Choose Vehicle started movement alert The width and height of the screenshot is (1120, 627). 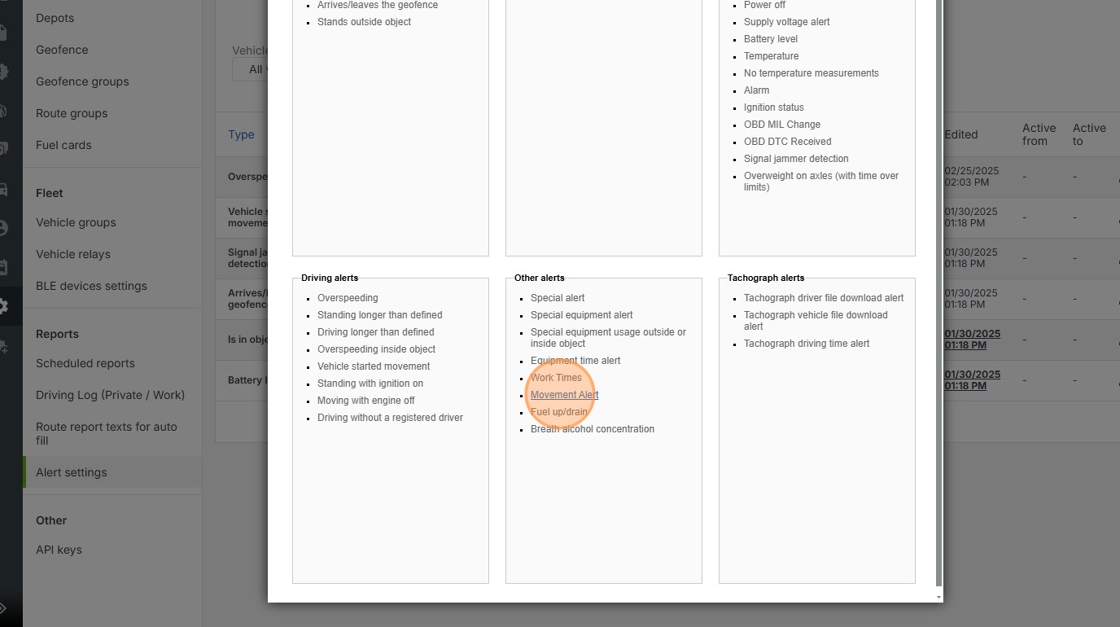click(374, 366)
